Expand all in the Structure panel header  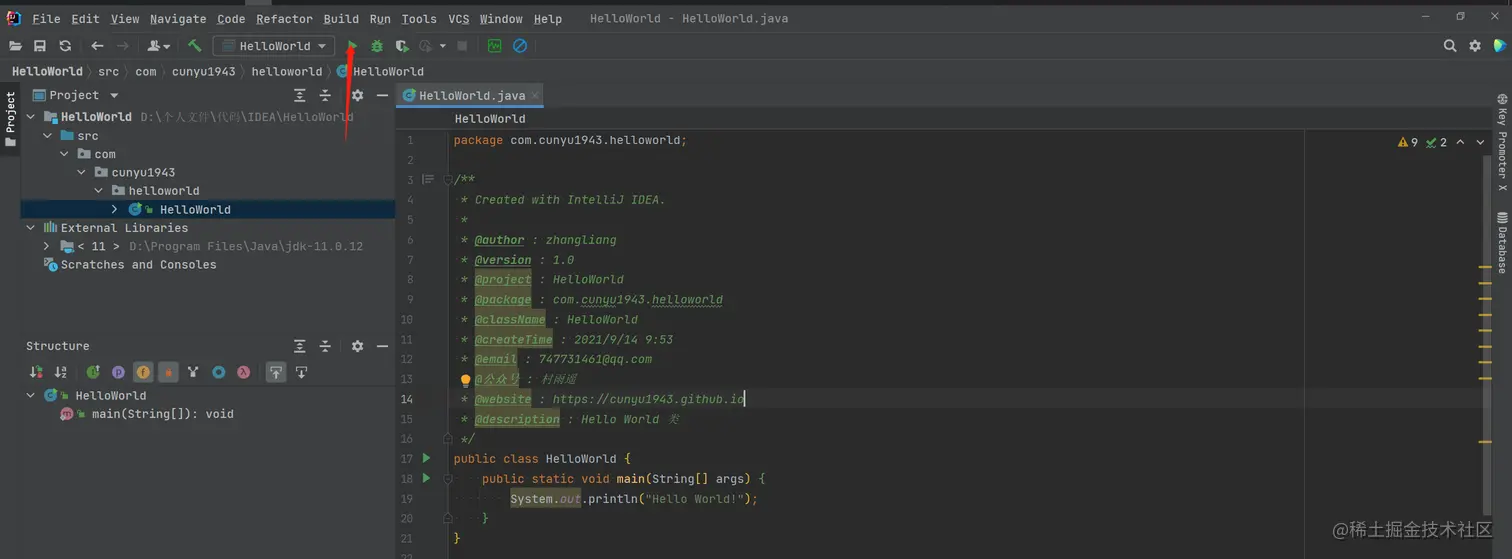[x=300, y=346]
